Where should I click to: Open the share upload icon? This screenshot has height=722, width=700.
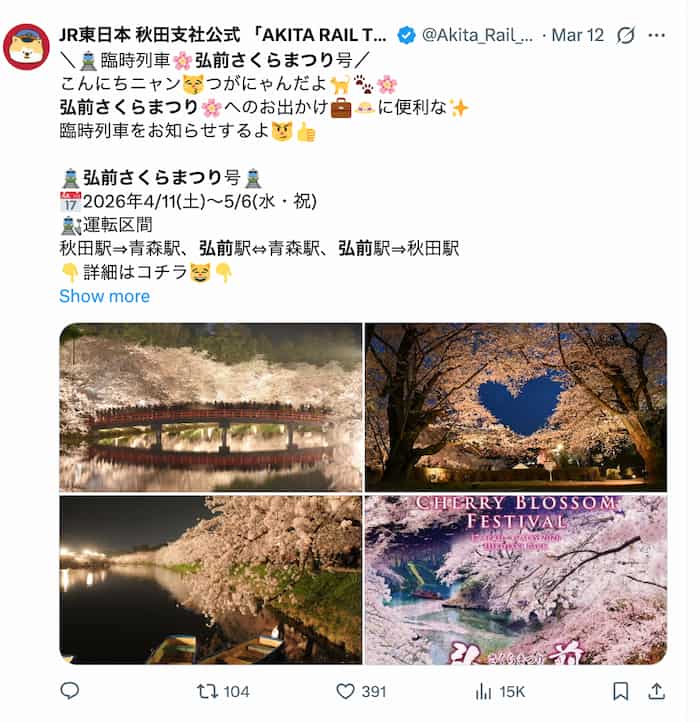point(656,691)
